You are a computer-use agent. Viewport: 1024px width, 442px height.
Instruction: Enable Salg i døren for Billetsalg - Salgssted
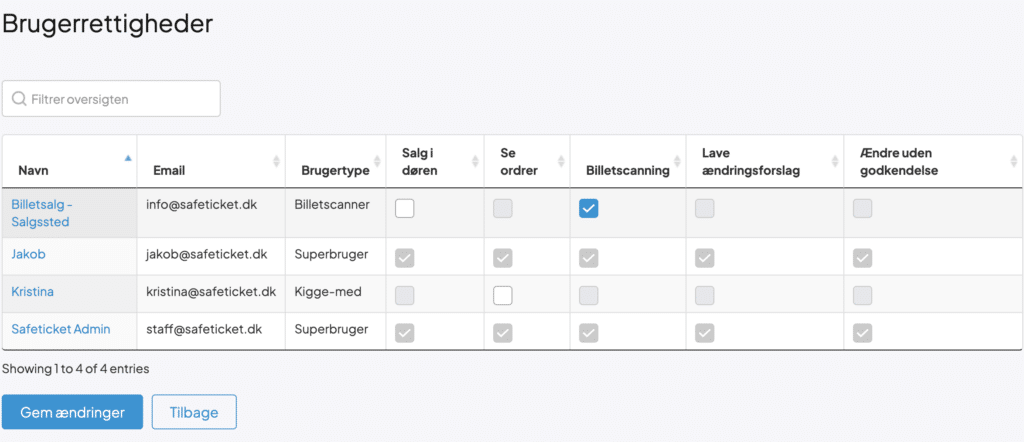405,208
